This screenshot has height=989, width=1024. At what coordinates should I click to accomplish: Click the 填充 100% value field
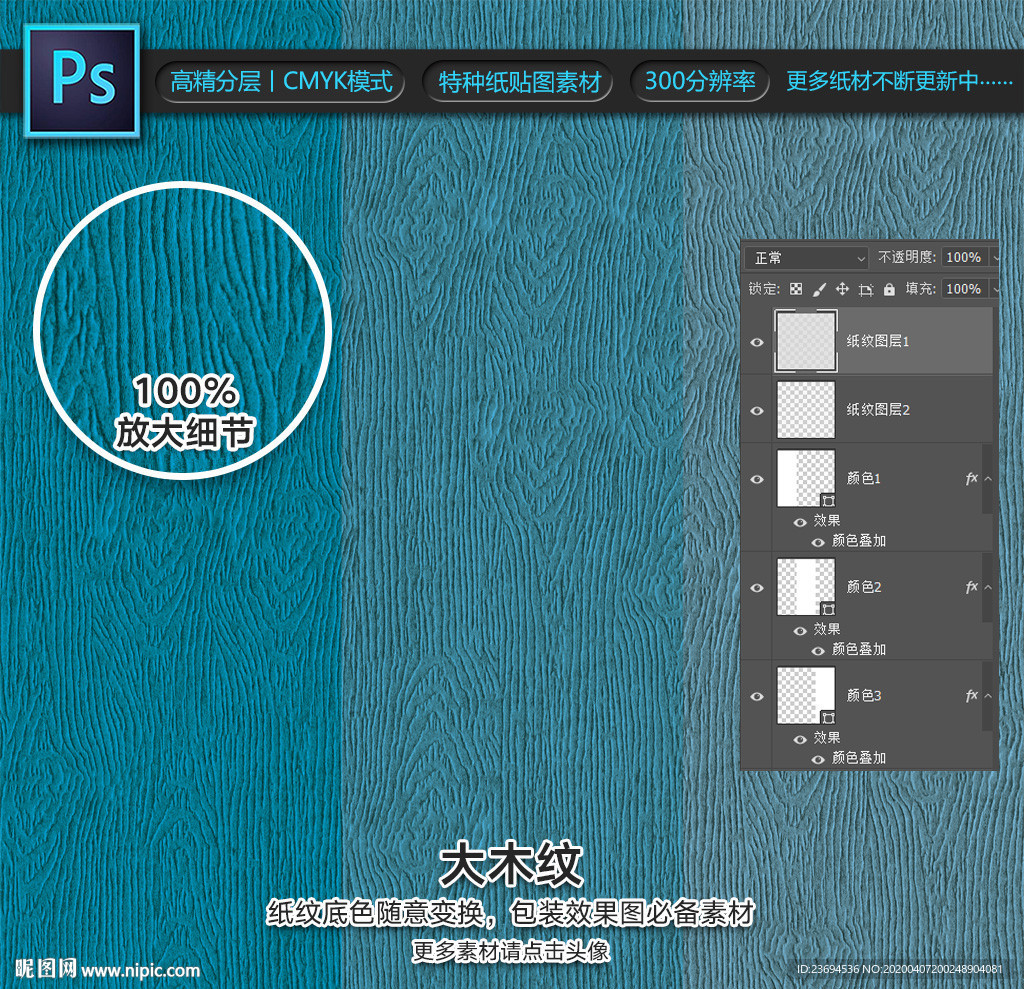(x=965, y=289)
